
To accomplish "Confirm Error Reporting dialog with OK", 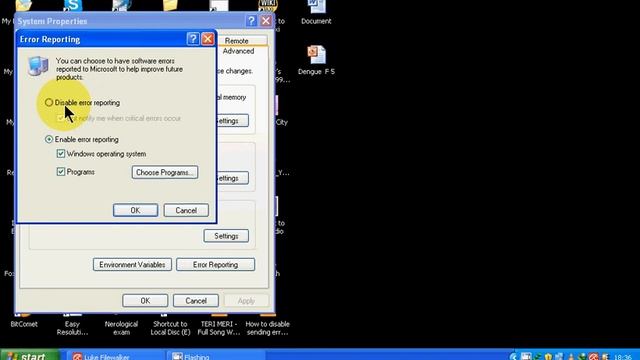I will (x=135, y=210).
